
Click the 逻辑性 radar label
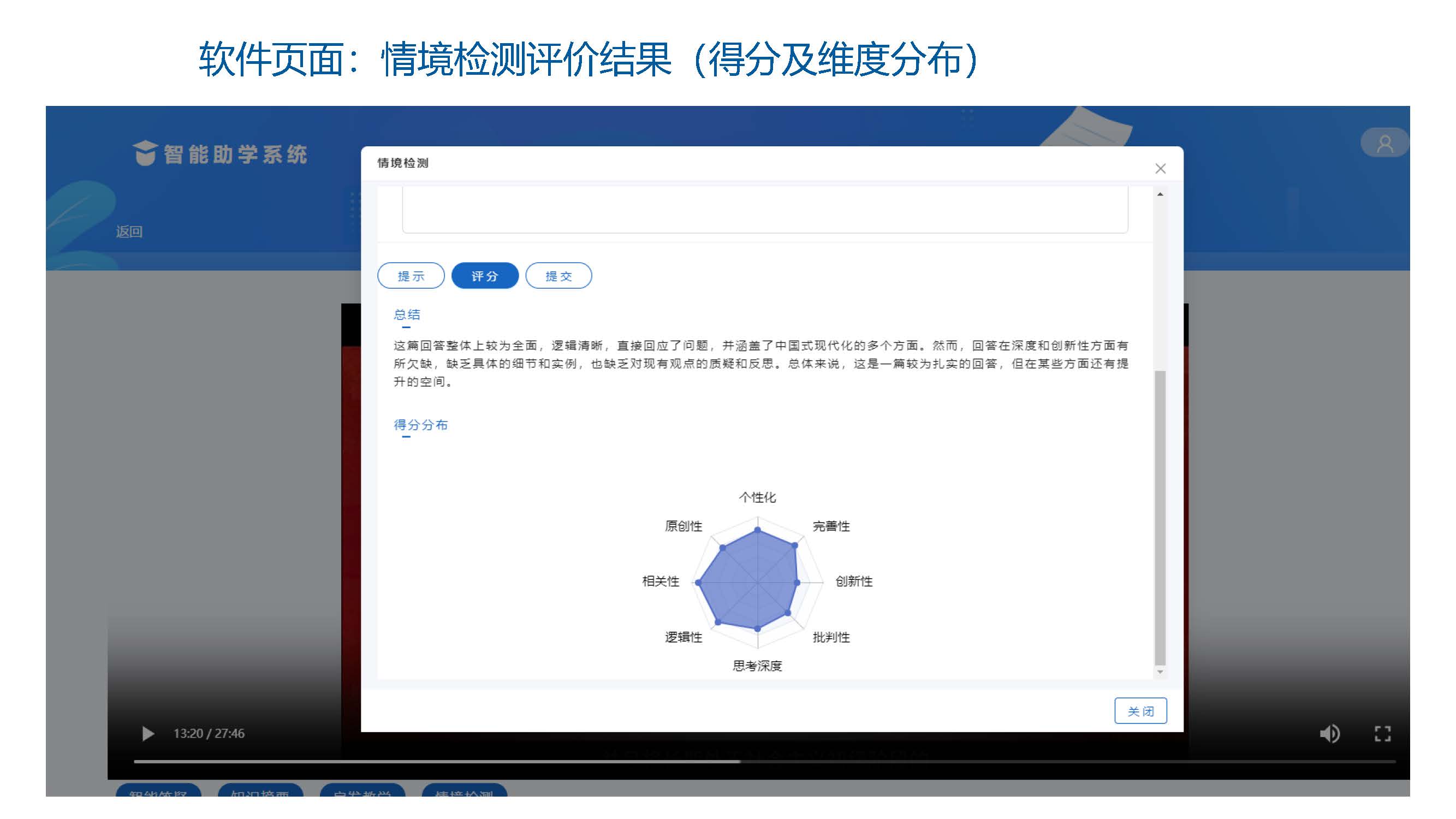[684, 637]
